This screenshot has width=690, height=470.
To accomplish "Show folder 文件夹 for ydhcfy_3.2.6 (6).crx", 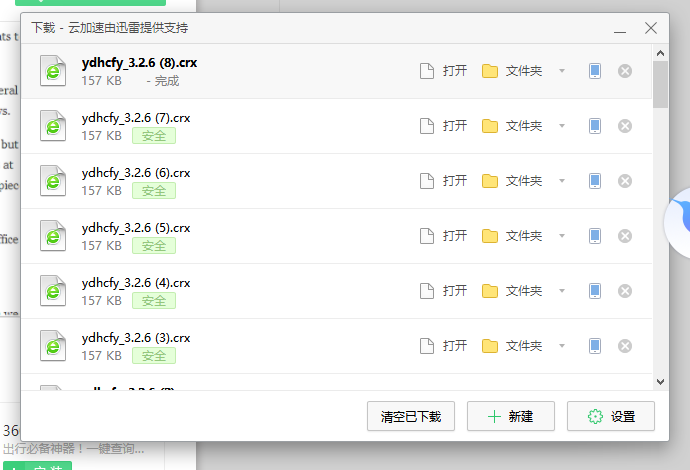I will coord(512,181).
